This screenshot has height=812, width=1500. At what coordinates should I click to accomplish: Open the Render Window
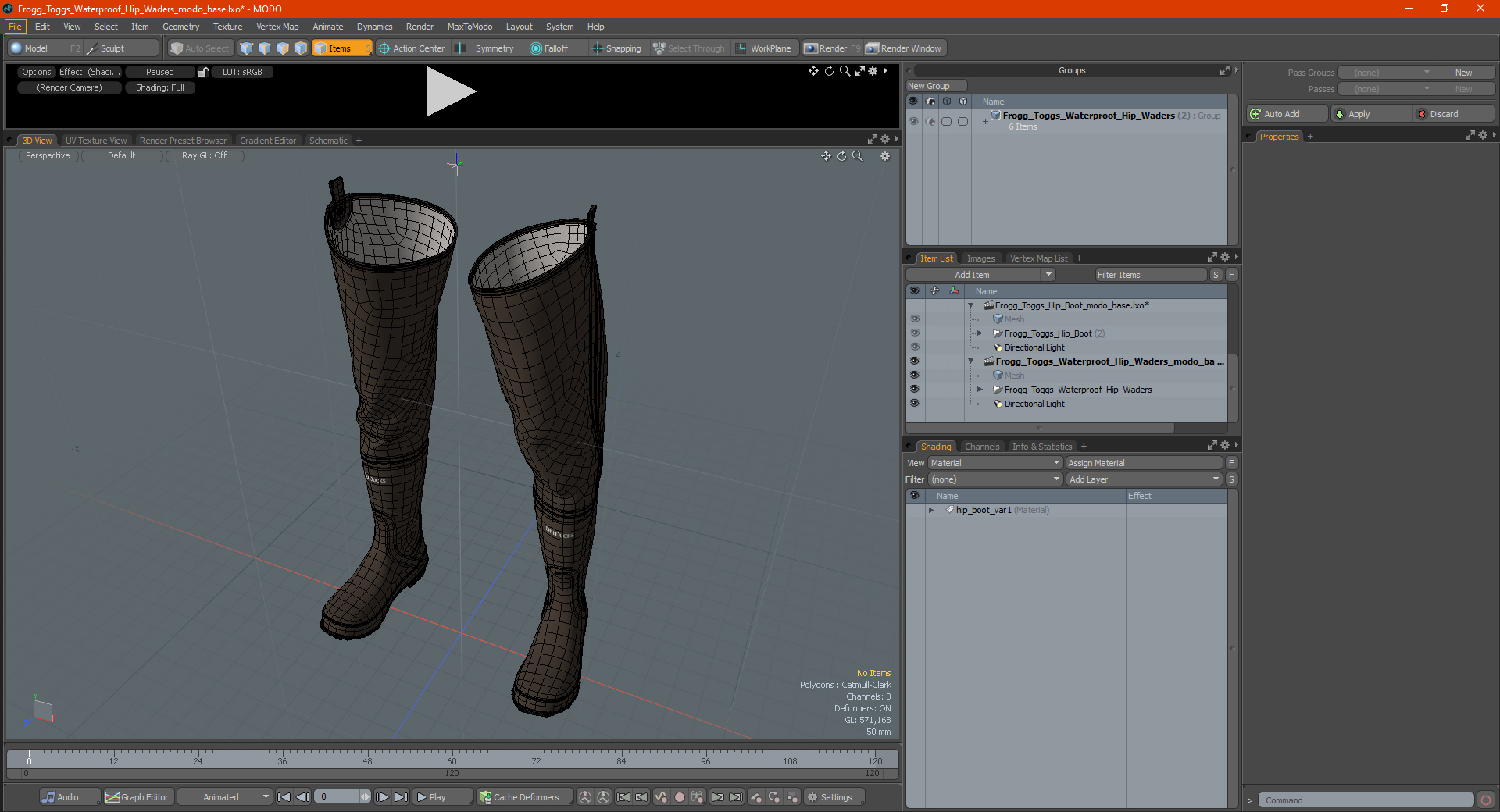tap(905, 48)
